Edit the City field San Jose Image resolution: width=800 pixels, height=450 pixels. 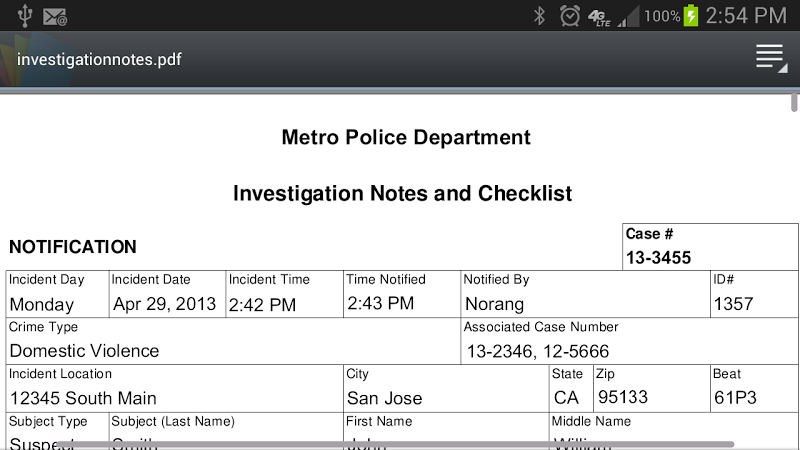[446, 388]
